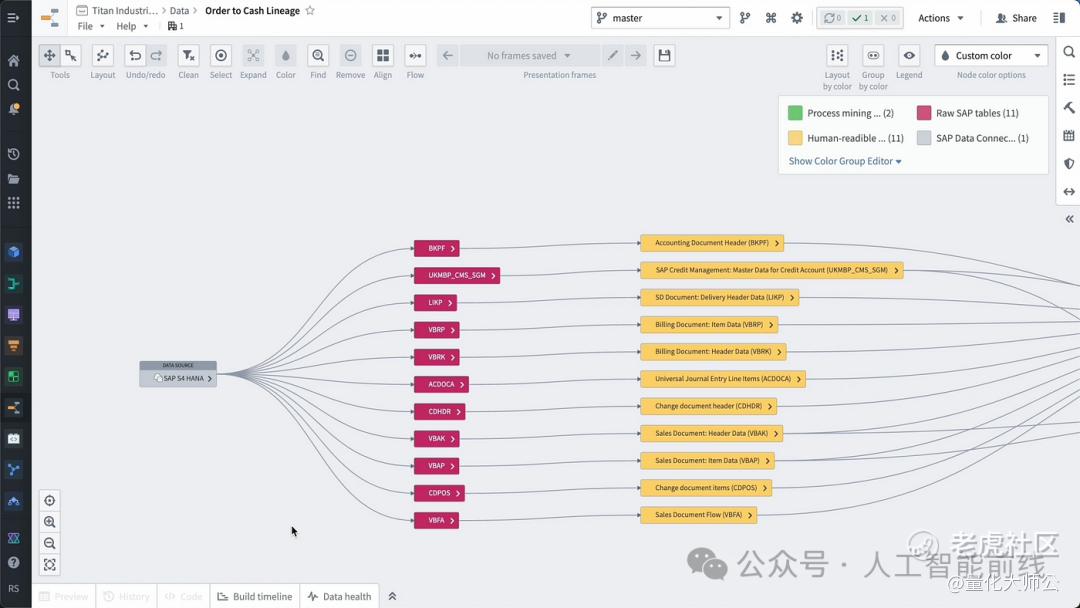Select the Sales Document Flow (VBFA) node
1080x608 pixels.
point(698,515)
